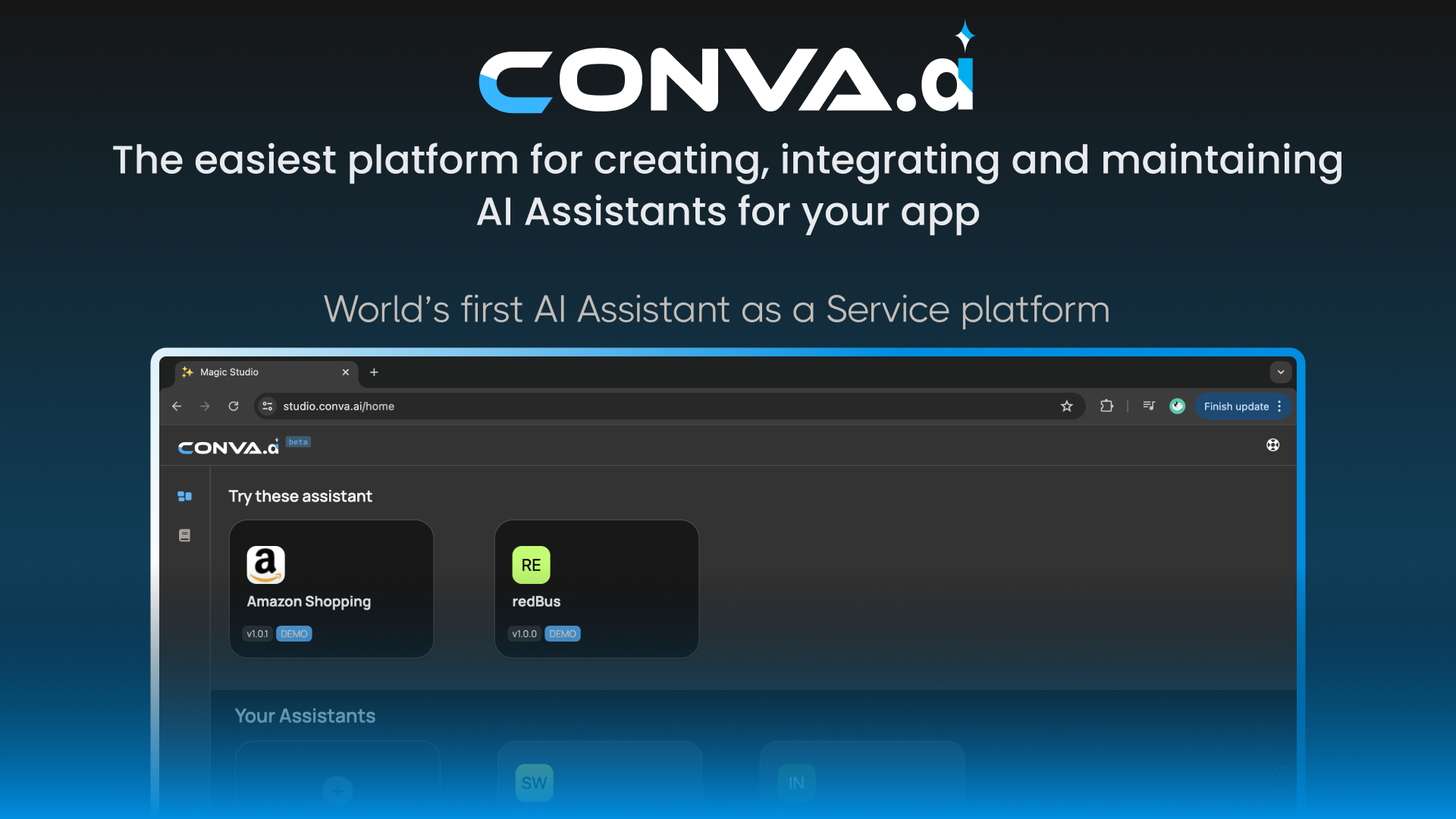The image size is (1456, 819).
Task: Click the browser back navigation arrow
Action: point(177,406)
